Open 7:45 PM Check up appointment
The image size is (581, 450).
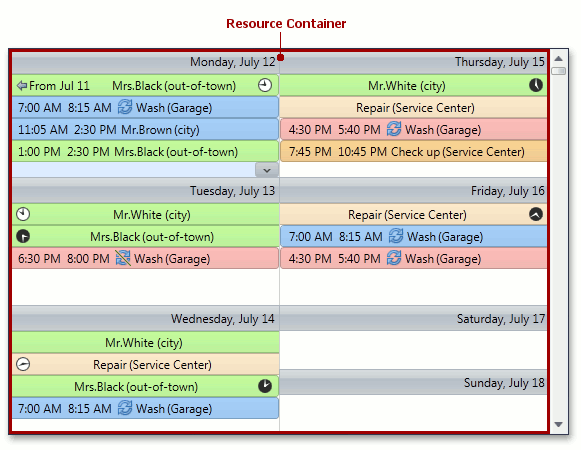(x=414, y=151)
